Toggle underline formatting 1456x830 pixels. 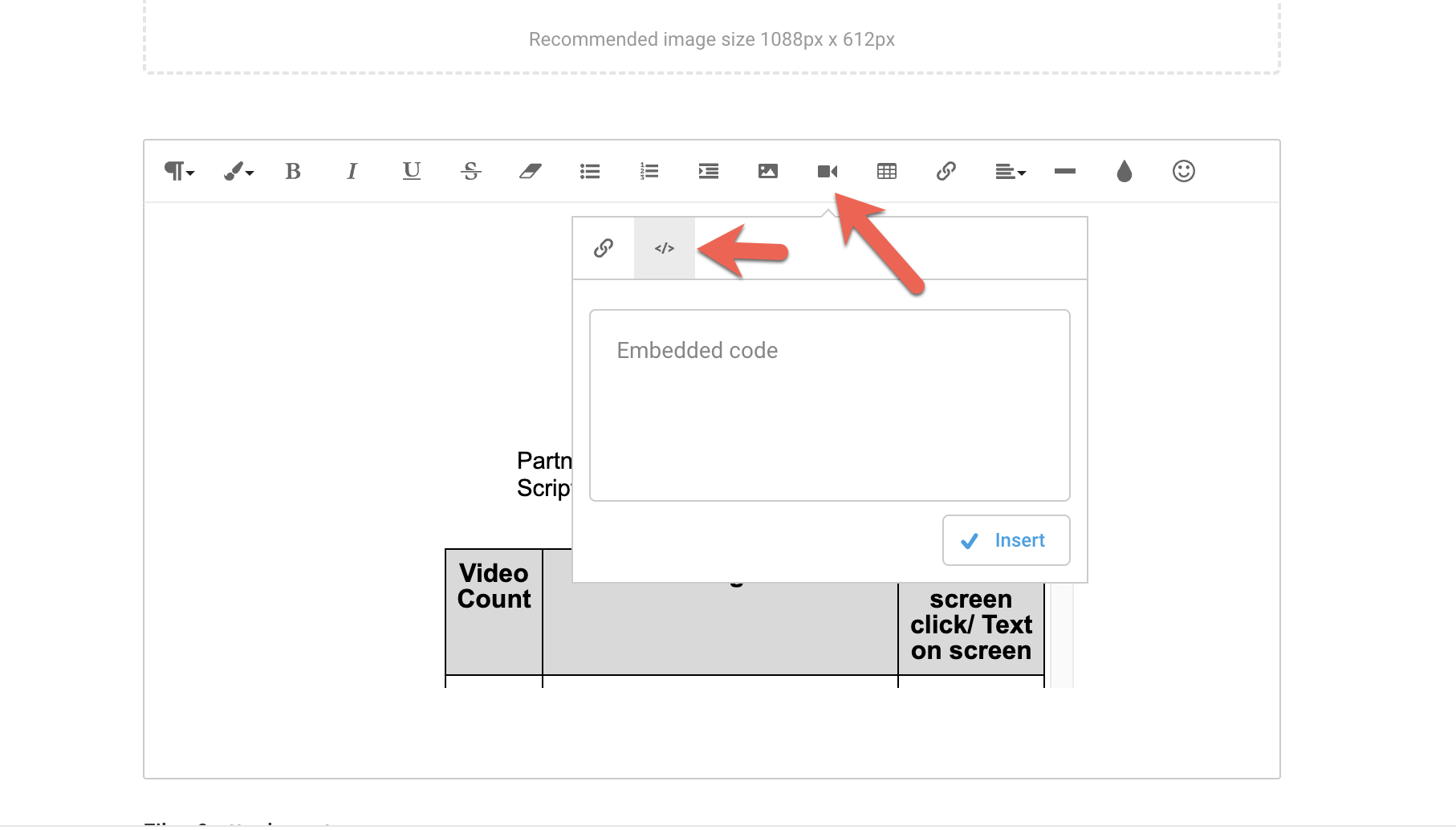click(411, 171)
